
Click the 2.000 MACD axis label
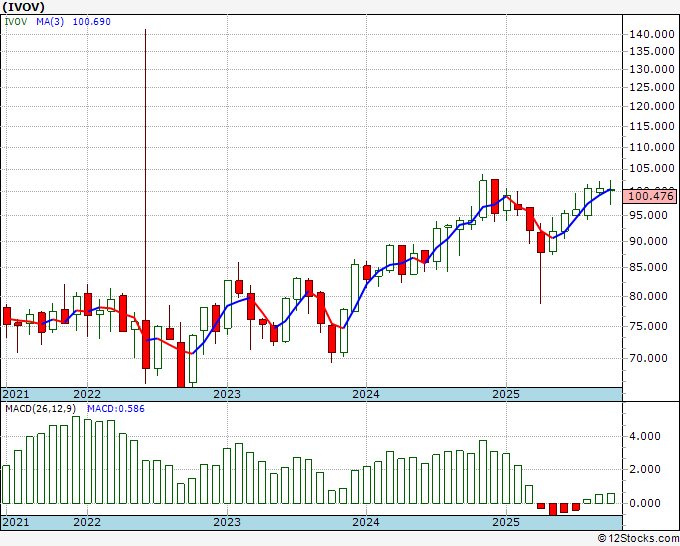tap(644, 470)
